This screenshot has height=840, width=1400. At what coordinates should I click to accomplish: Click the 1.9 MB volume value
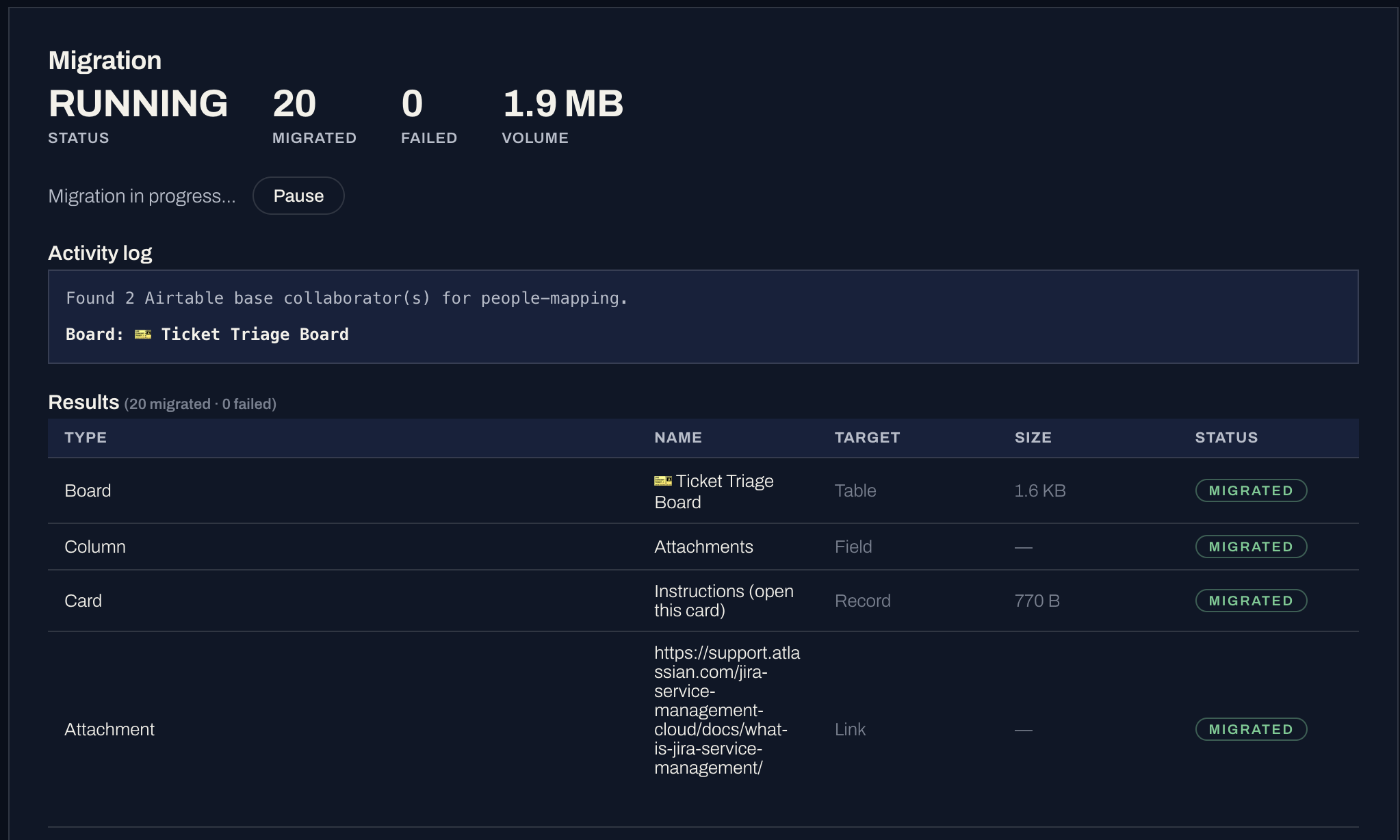(x=563, y=104)
